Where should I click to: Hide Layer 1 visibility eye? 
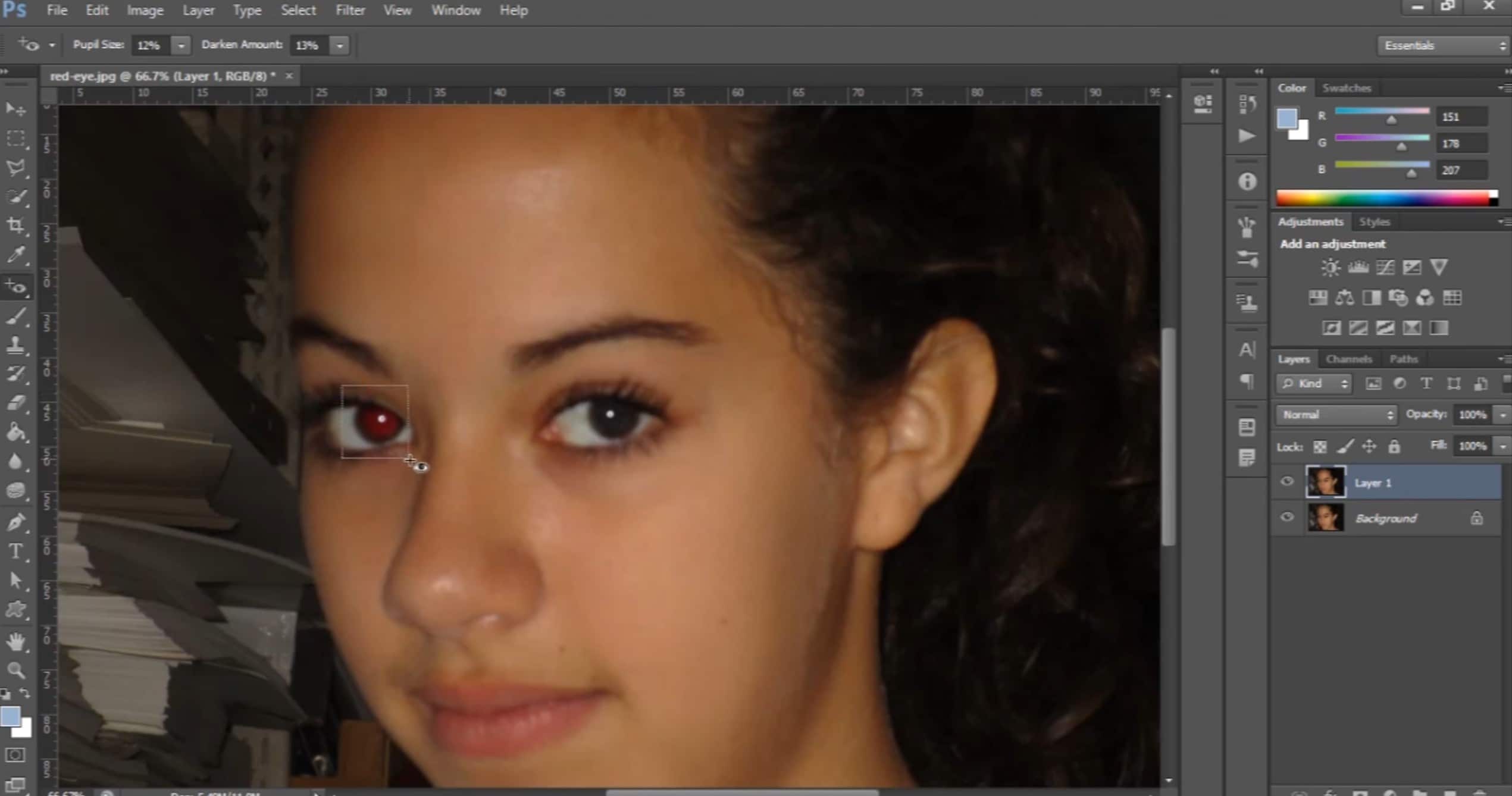[1287, 482]
